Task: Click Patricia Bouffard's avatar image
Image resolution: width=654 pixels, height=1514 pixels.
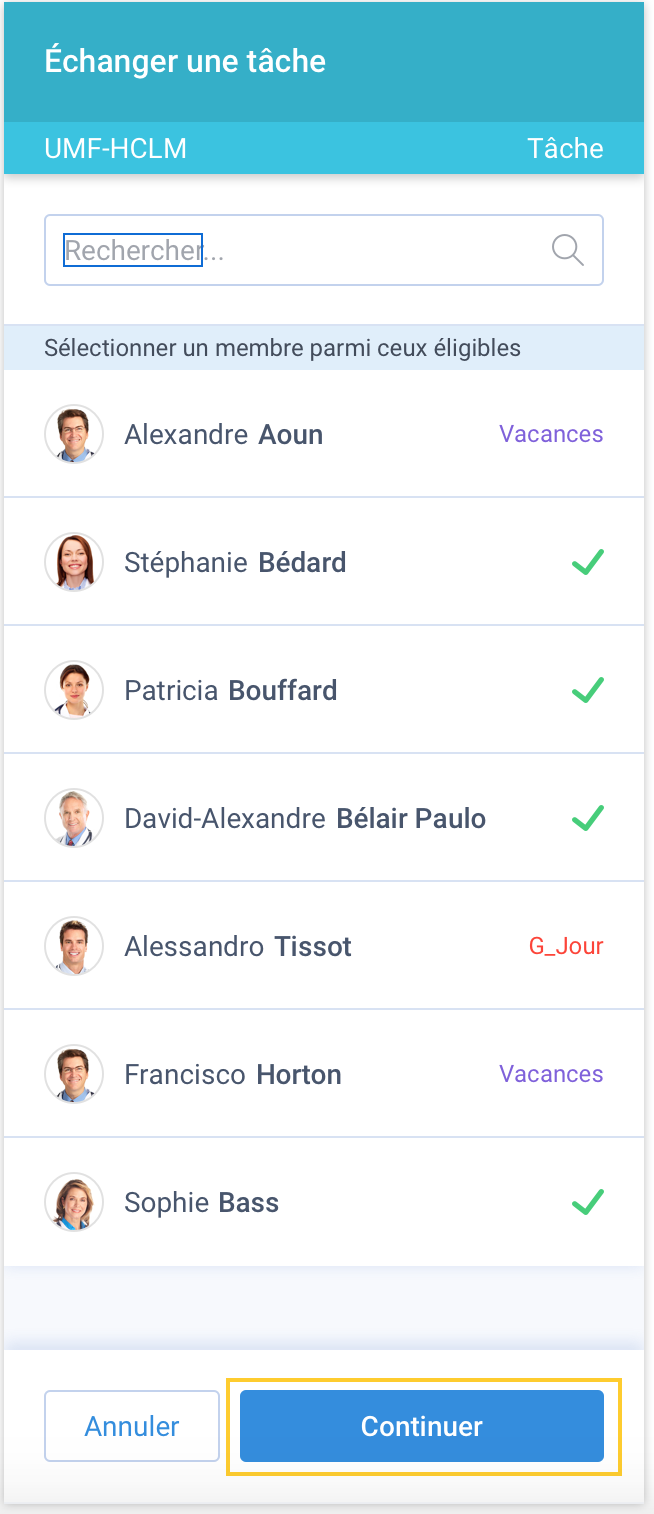Action: 74,690
